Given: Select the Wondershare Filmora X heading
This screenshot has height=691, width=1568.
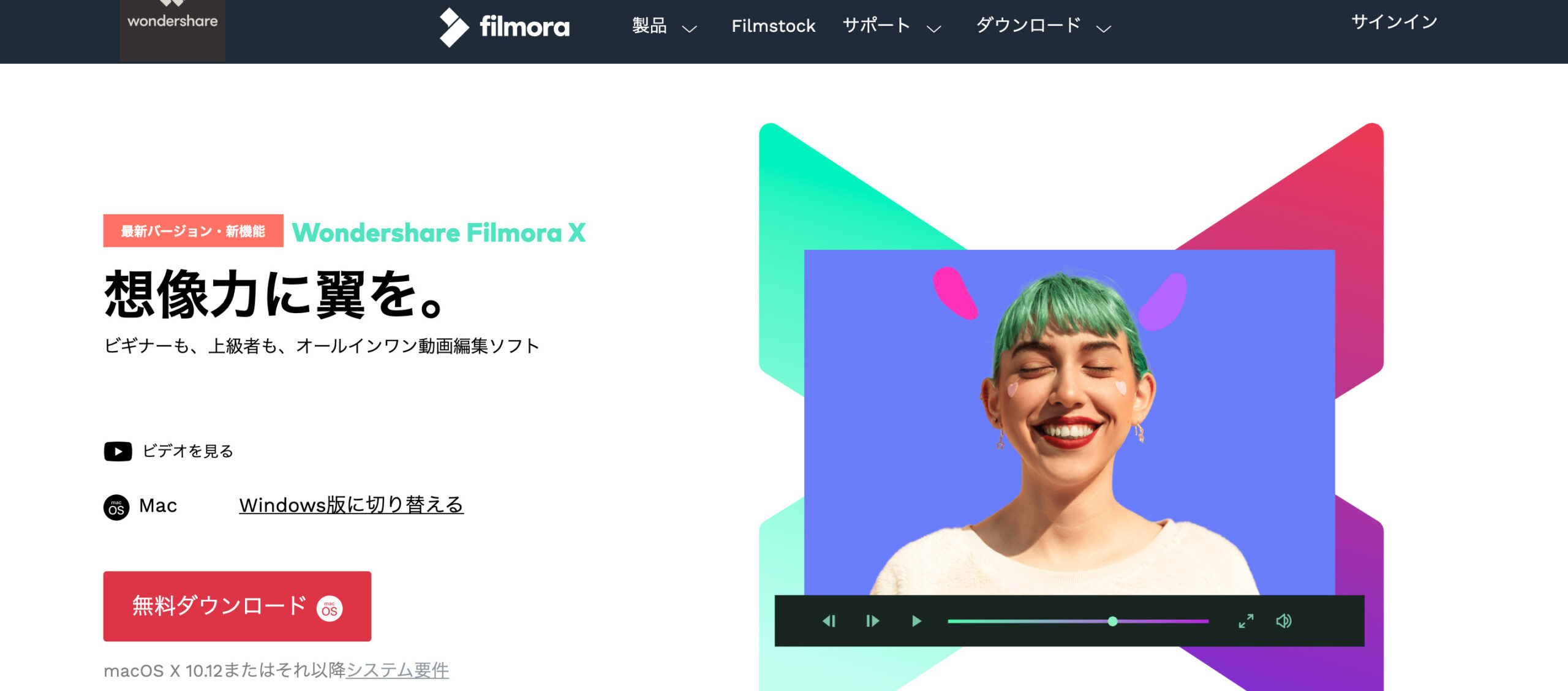Looking at the screenshot, I should 439,233.
